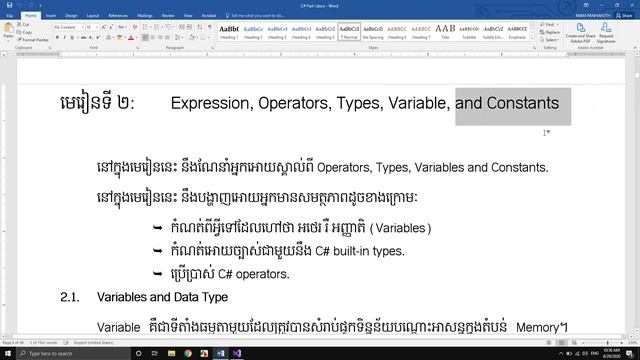The image size is (640, 360).
Task: Apply text highlight color
Action: pyautogui.click(x=120, y=38)
